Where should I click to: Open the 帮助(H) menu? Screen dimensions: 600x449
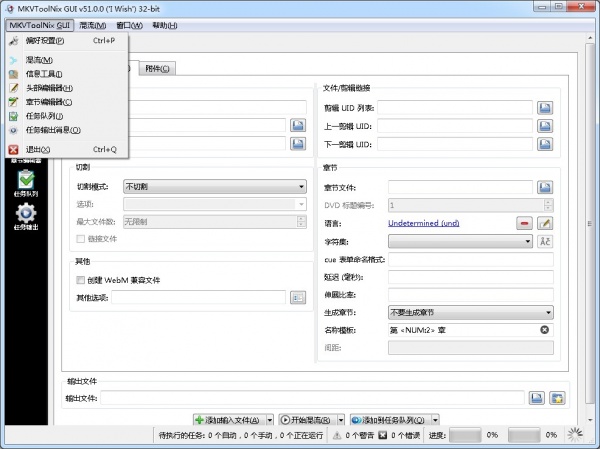[x=165, y=26]
